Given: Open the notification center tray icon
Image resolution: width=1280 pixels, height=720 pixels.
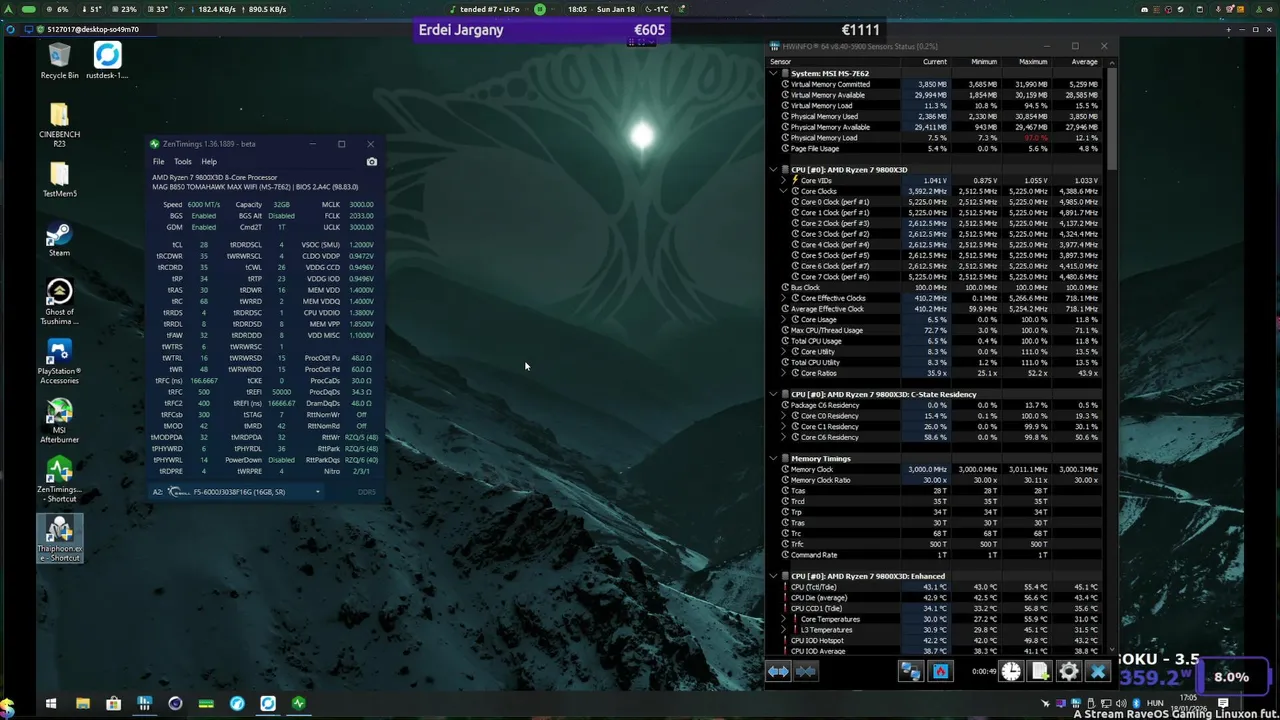Looking at the screenshot, I should [x=1223, y=704].
